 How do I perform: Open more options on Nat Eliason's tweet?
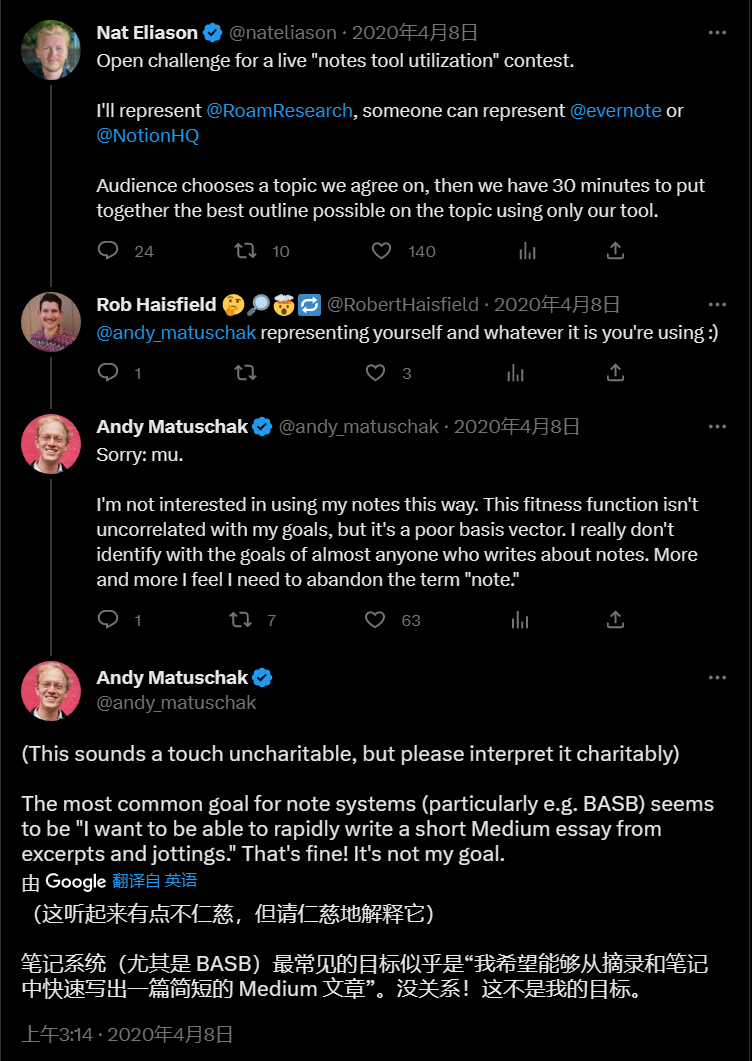coord(717,33)
